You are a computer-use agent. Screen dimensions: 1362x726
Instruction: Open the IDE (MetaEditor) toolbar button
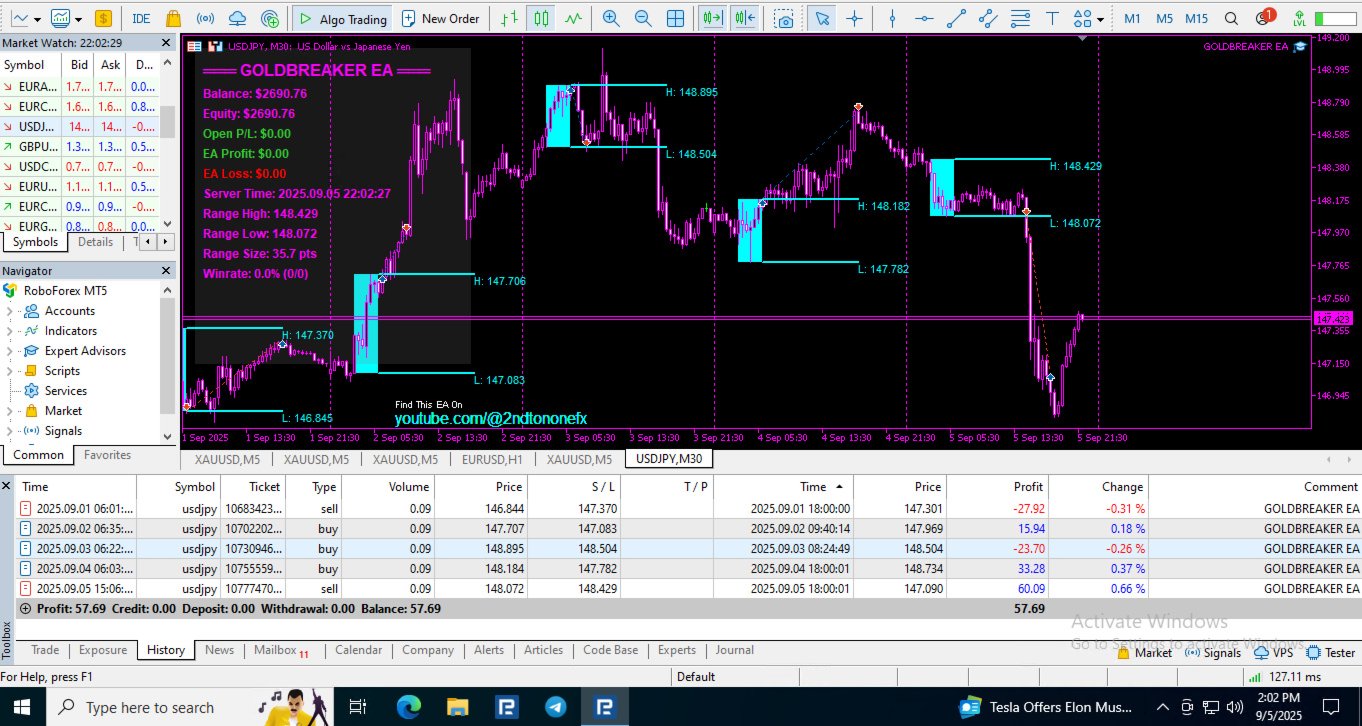pos(141,18)
